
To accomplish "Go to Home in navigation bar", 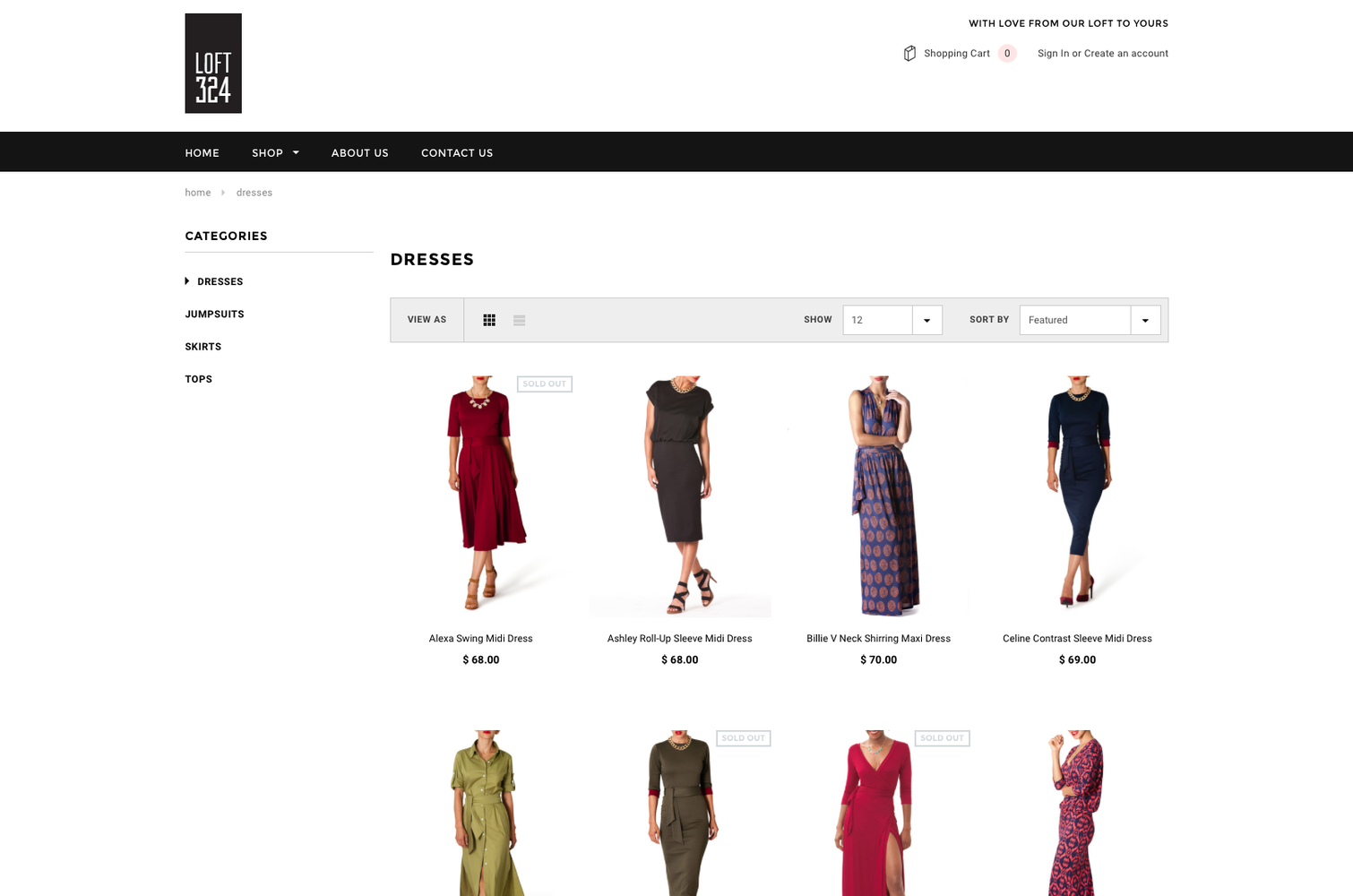I will point(203,153).
